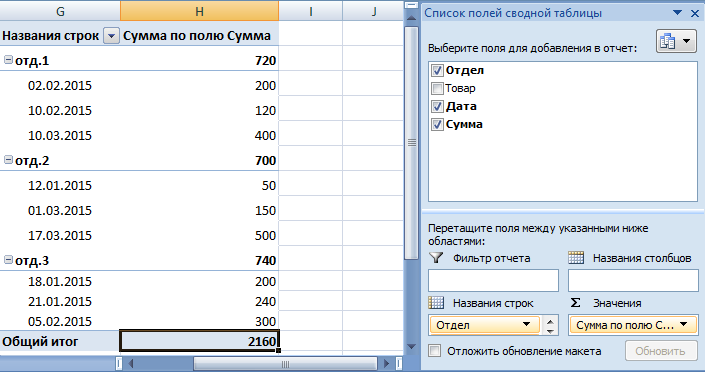Image resolution: width=705 pixels, height=372 pixels.
Task: Collapse the отд.2 group
Action: point(8,159)
